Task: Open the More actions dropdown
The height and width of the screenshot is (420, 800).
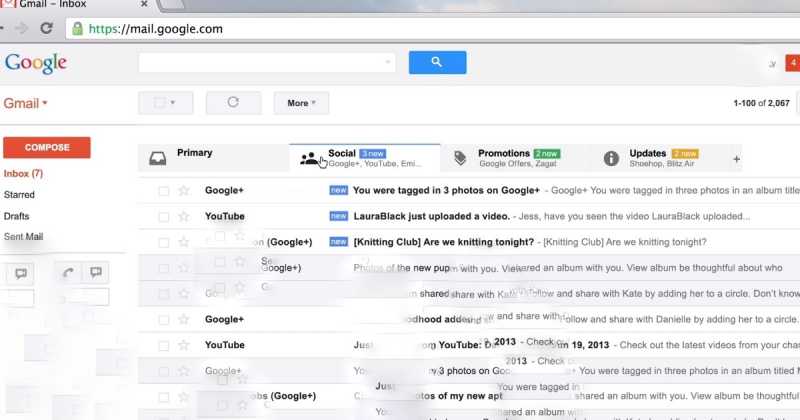Action: point(301,103)
